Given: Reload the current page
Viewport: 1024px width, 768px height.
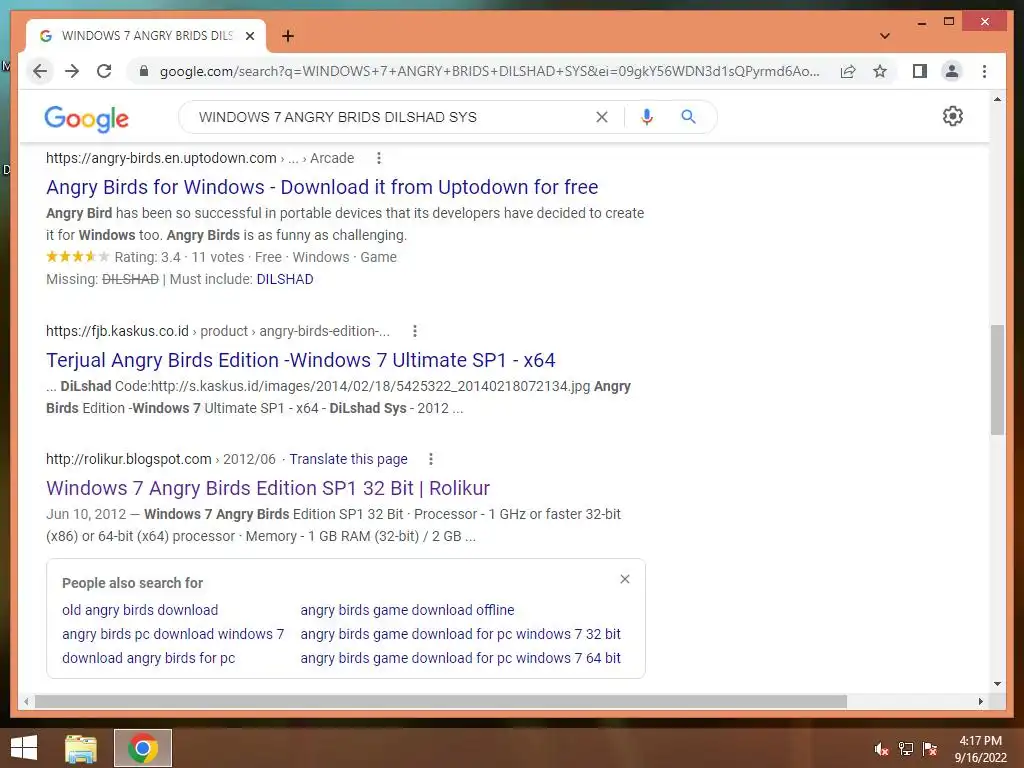Looking at the screenshot, I should click(x=104, y=71).
